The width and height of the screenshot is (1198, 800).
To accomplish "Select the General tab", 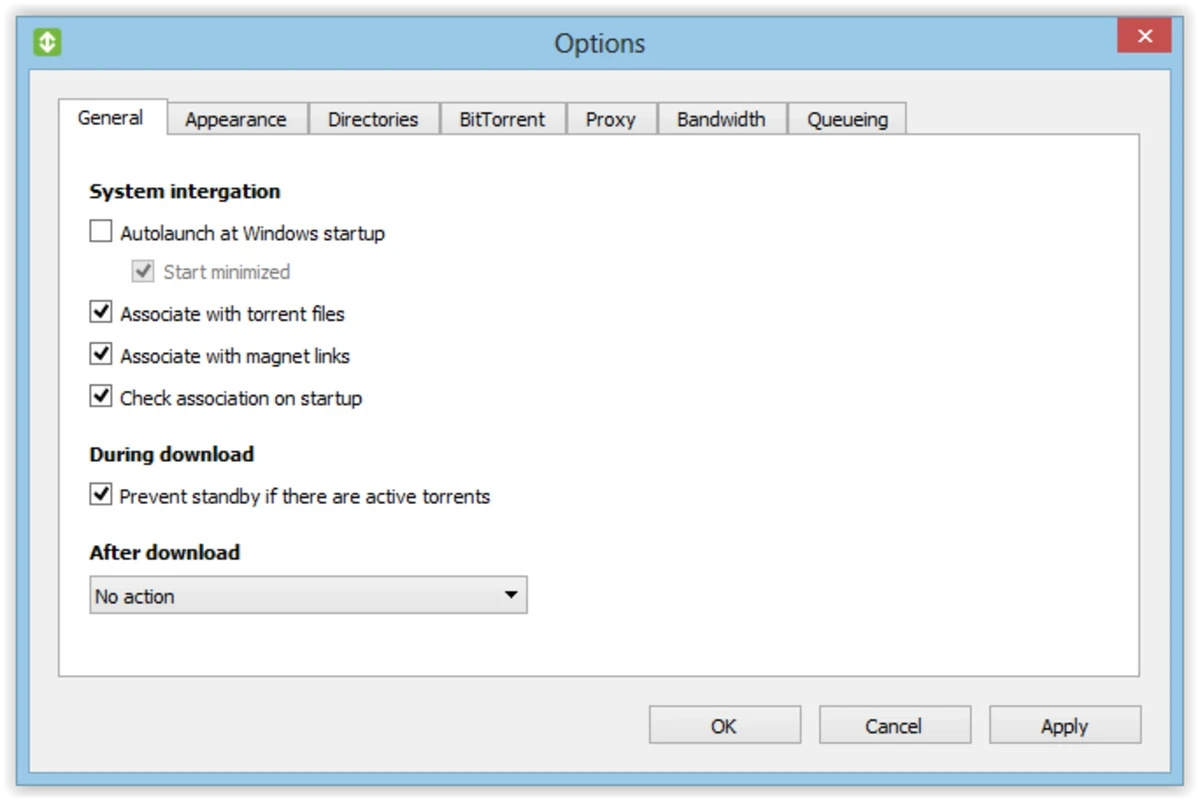I will [x=112, y=118].
